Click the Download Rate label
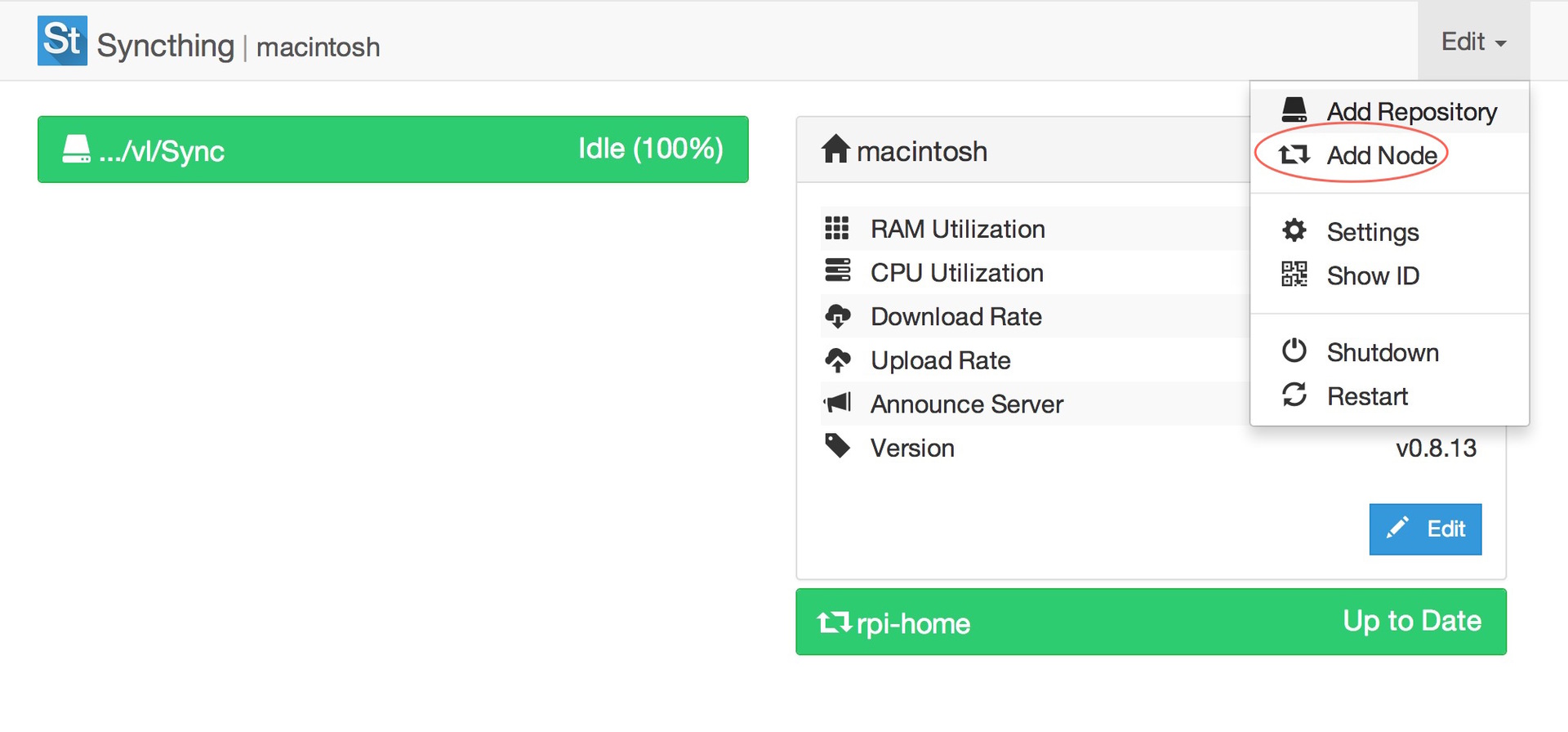 (x=956, y=317)
